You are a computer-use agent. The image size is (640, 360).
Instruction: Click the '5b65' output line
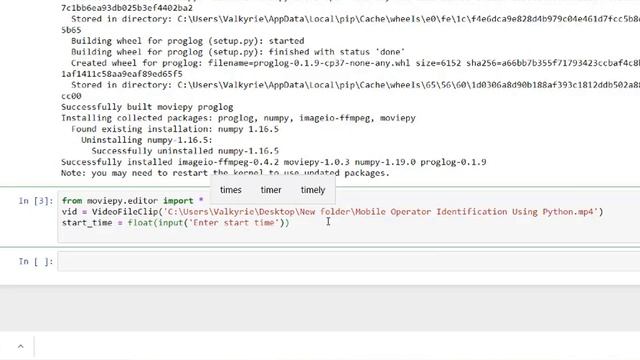pyautogui.click(x=71, y=30)
